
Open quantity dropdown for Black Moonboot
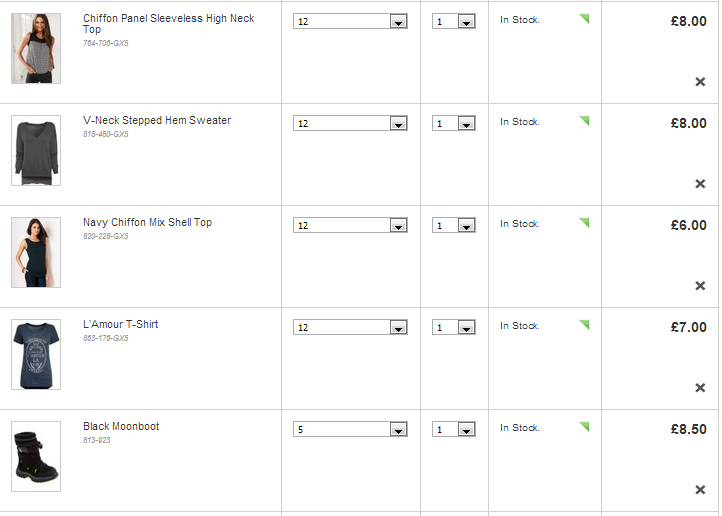(454, 429)
